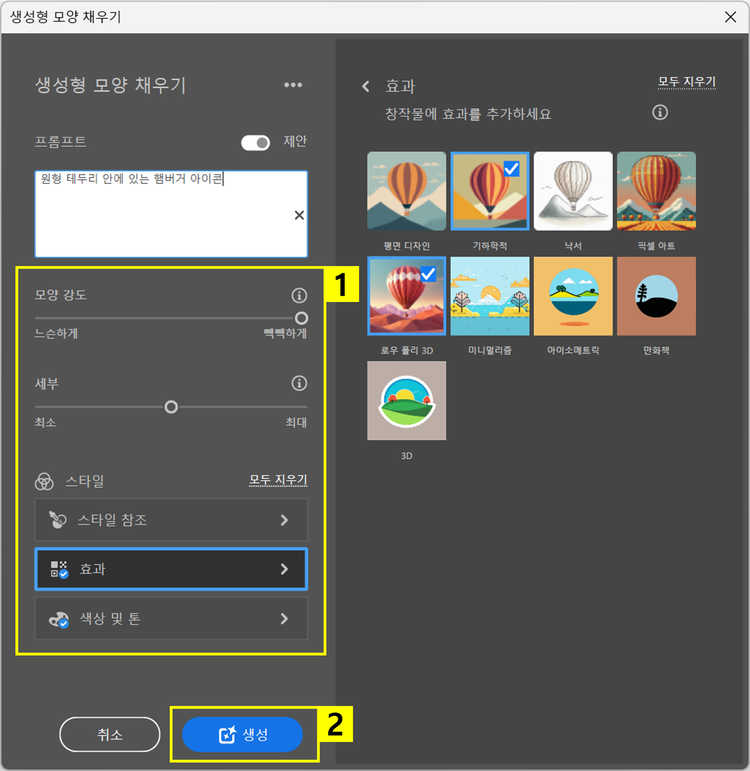The height and width of the screenshot is (771, 750).
Task: Click 모두 지우기 in 효과 panel
Action: 687,82
